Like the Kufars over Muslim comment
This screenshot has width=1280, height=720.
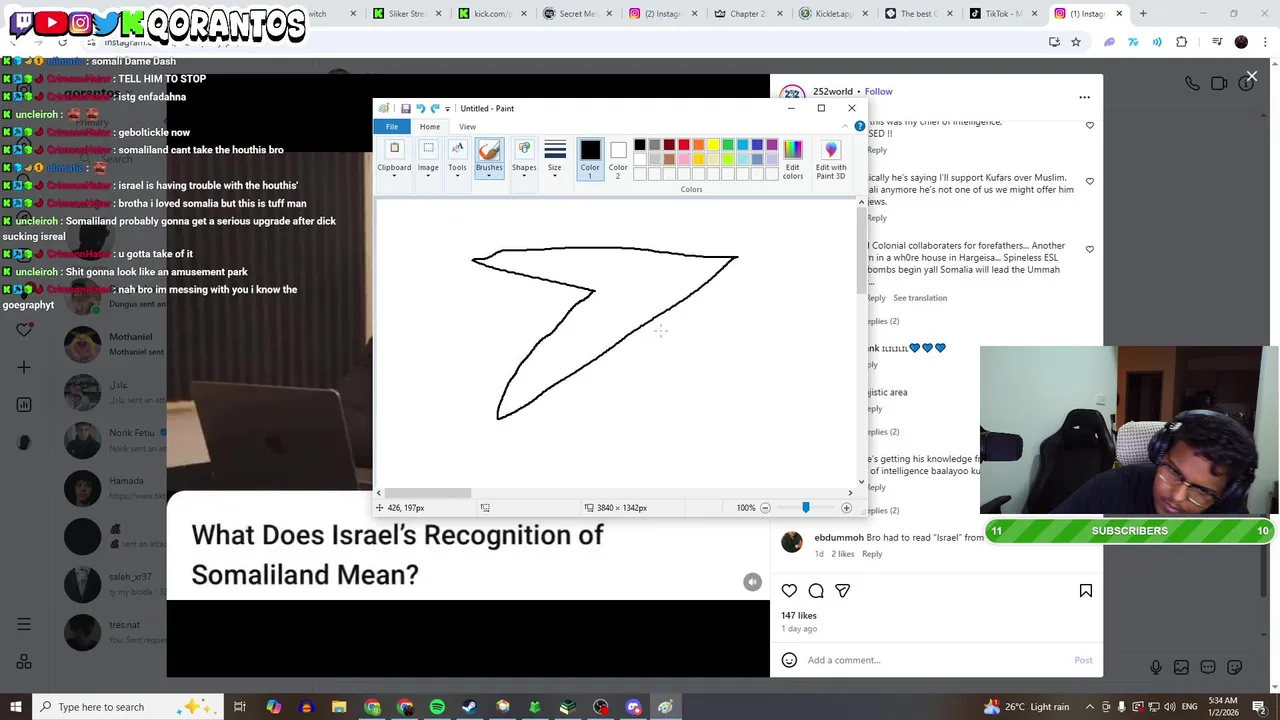pyautogui.click(x=1090, y=181)
